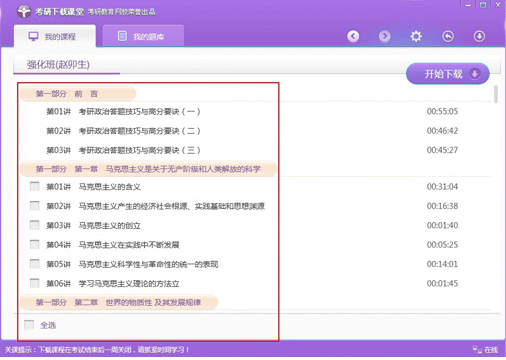The height and width of the screenshot is (360, 506).
Task: Expand the 第二章 世界的物质性 section header
Action: [119, 302]
